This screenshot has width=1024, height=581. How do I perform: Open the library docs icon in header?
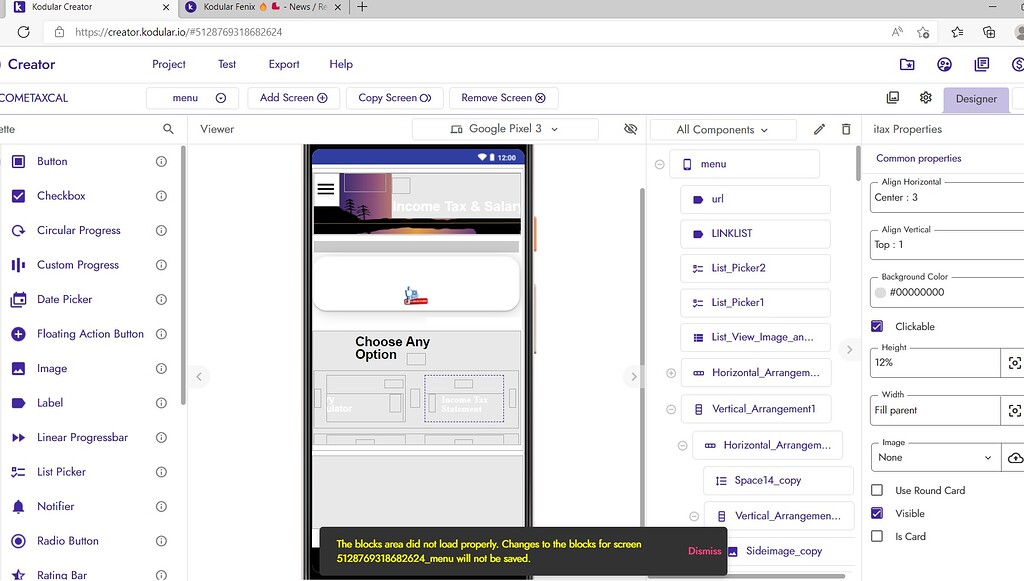click(x=981, y=64)
